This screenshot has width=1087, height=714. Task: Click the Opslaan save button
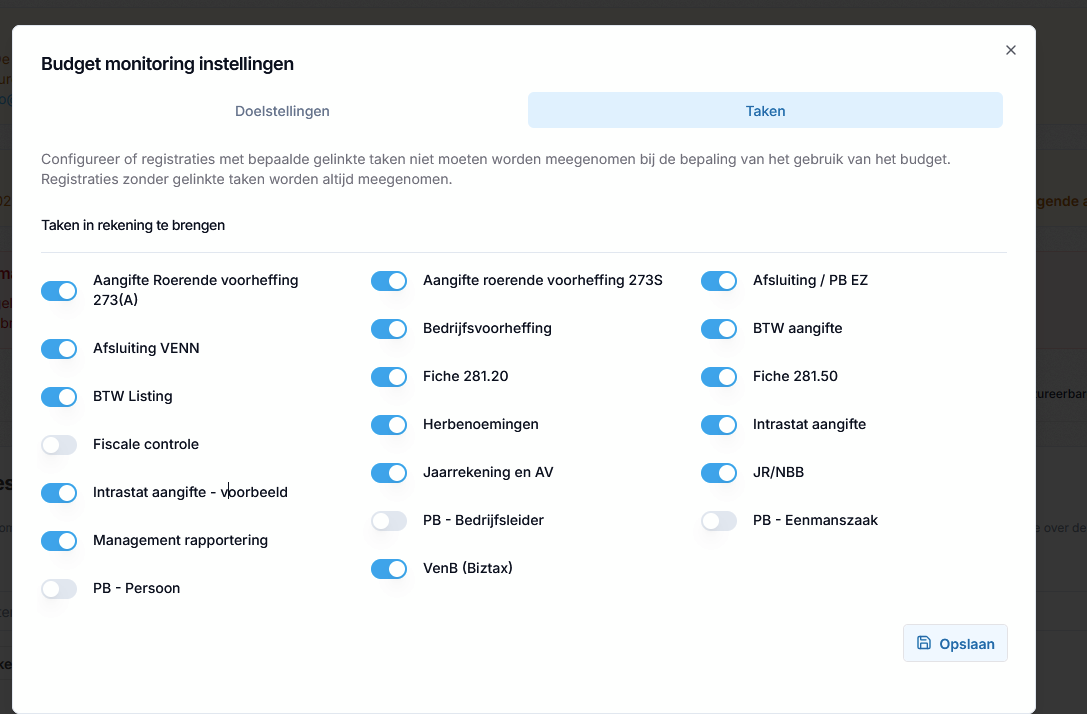click(x=955, y=643)
